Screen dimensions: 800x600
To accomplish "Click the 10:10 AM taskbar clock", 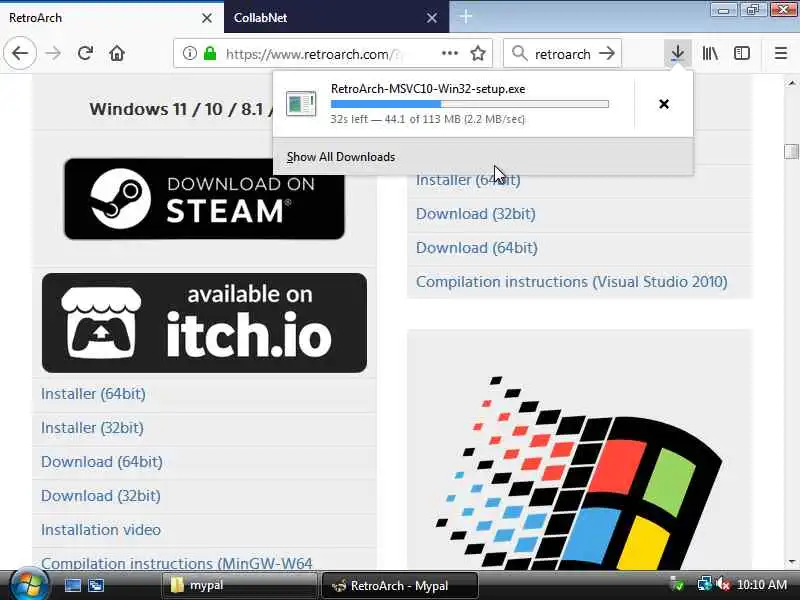I will point(762,585).
